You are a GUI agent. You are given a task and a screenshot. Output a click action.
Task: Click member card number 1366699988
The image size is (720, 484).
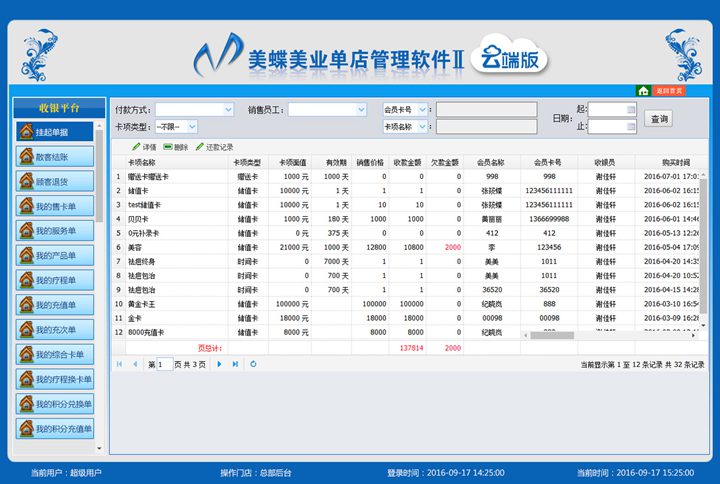click(549, 219)
